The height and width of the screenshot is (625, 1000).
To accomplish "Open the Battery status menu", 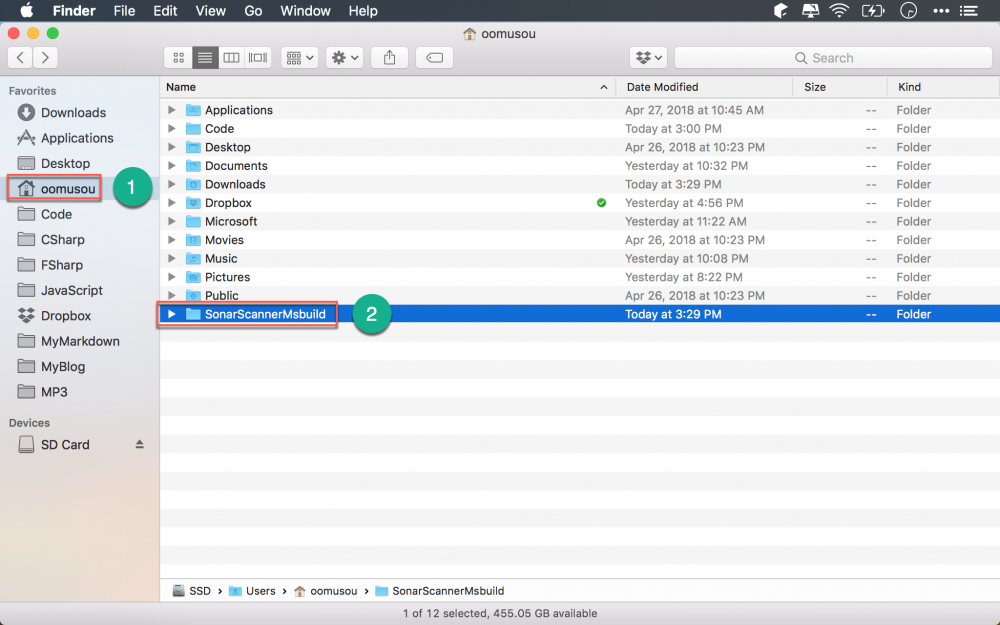I will 872,11.
